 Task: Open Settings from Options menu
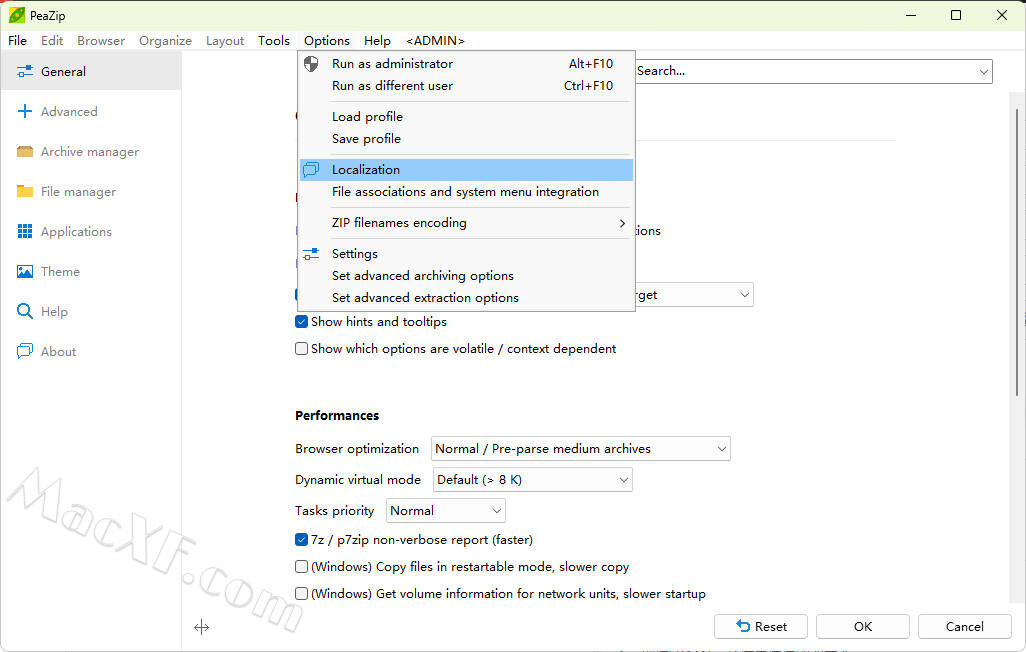pos(466,253)
